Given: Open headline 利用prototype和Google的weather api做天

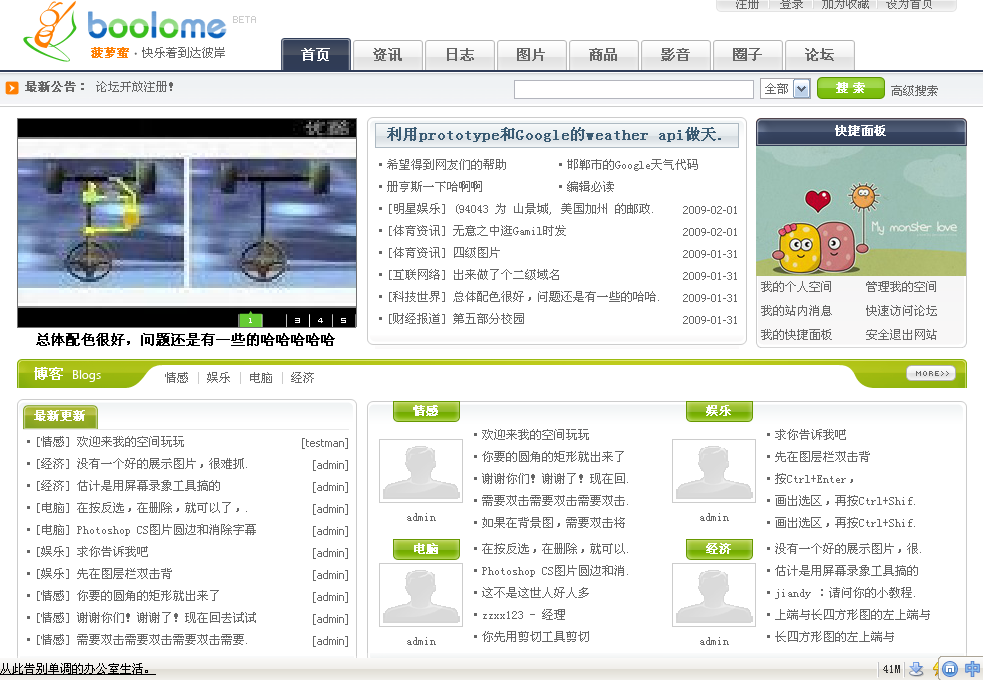Looking at the screenshot, I should [554, 135].
